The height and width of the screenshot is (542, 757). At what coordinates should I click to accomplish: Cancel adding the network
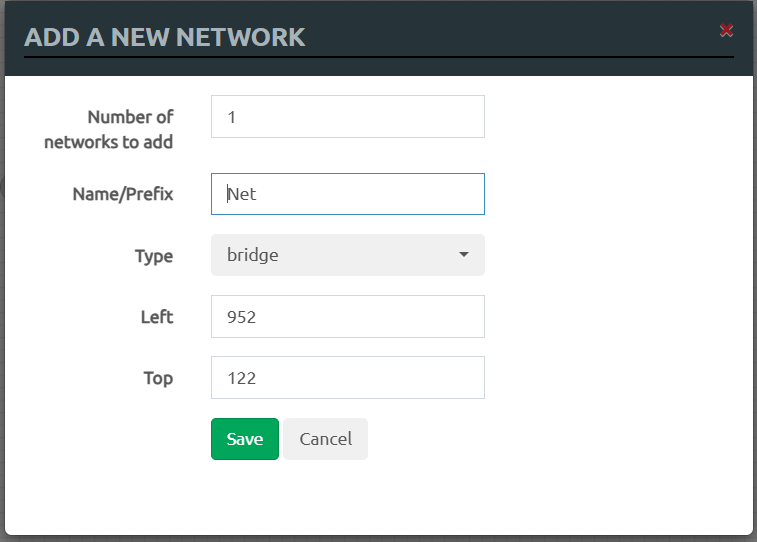[x=325, y=439]
